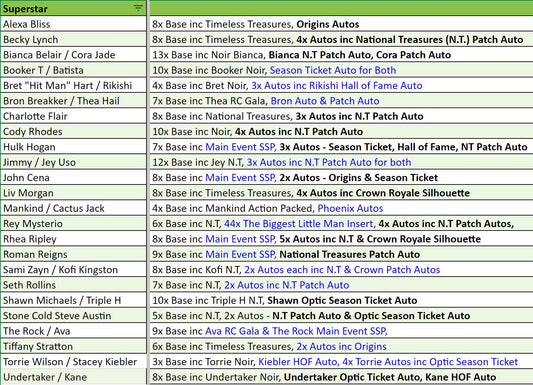The width and height of the screenshot is (533, 385).
Task: Select The Rock / Ava cell
Action: pyautogui.click(x=73, y=331)
